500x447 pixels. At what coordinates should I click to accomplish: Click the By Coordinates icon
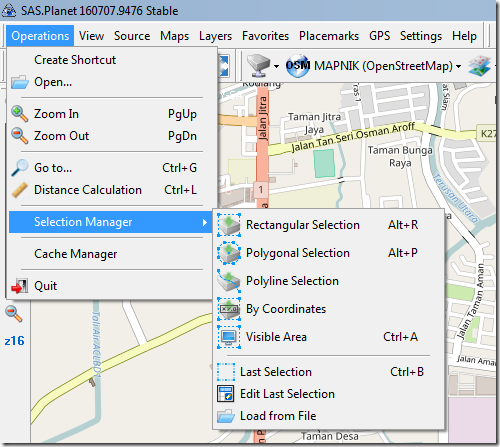point(229,309)
